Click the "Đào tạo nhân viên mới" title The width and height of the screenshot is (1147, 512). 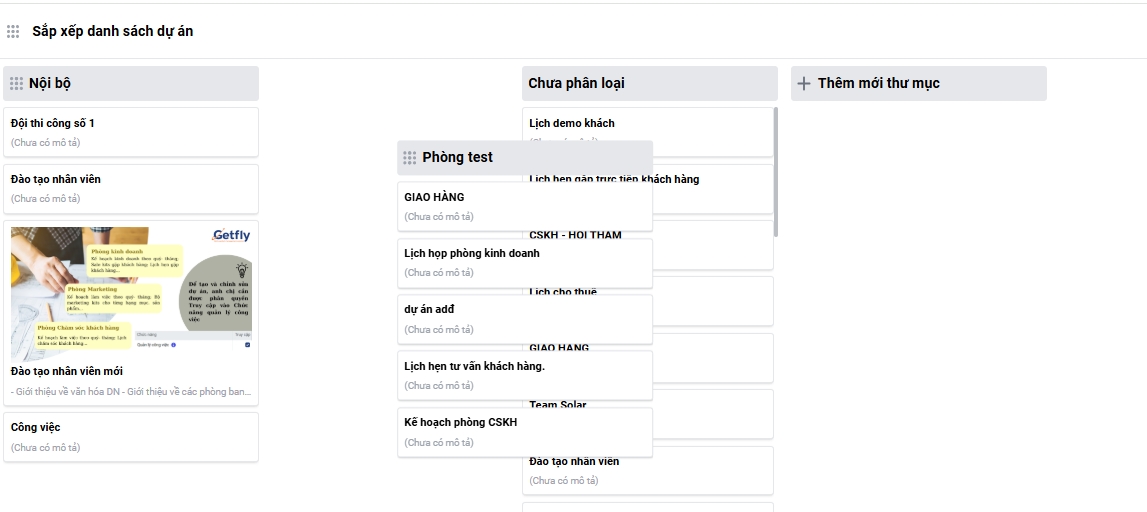(67, 372)
